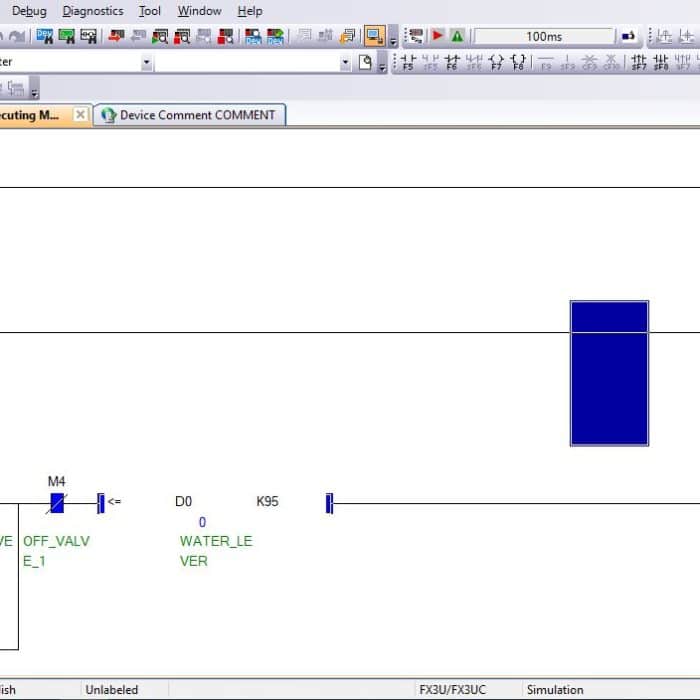The image size is (700, 700).
Task: Click the Unlabeled status bar entry
Action: coord(112,690)
